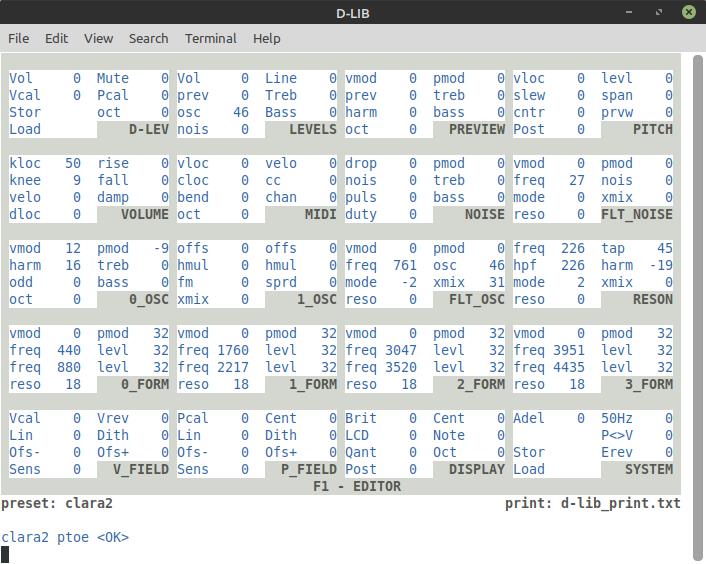Select the 1_OSC section label

point(317,300)
